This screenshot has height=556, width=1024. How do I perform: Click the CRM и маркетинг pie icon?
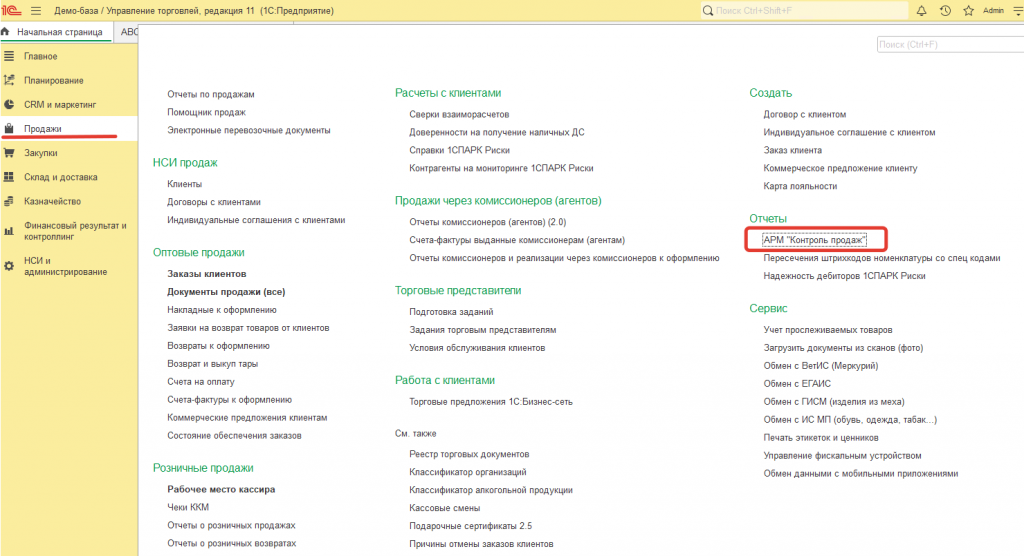pyautogui.click(x=8, y=105)
